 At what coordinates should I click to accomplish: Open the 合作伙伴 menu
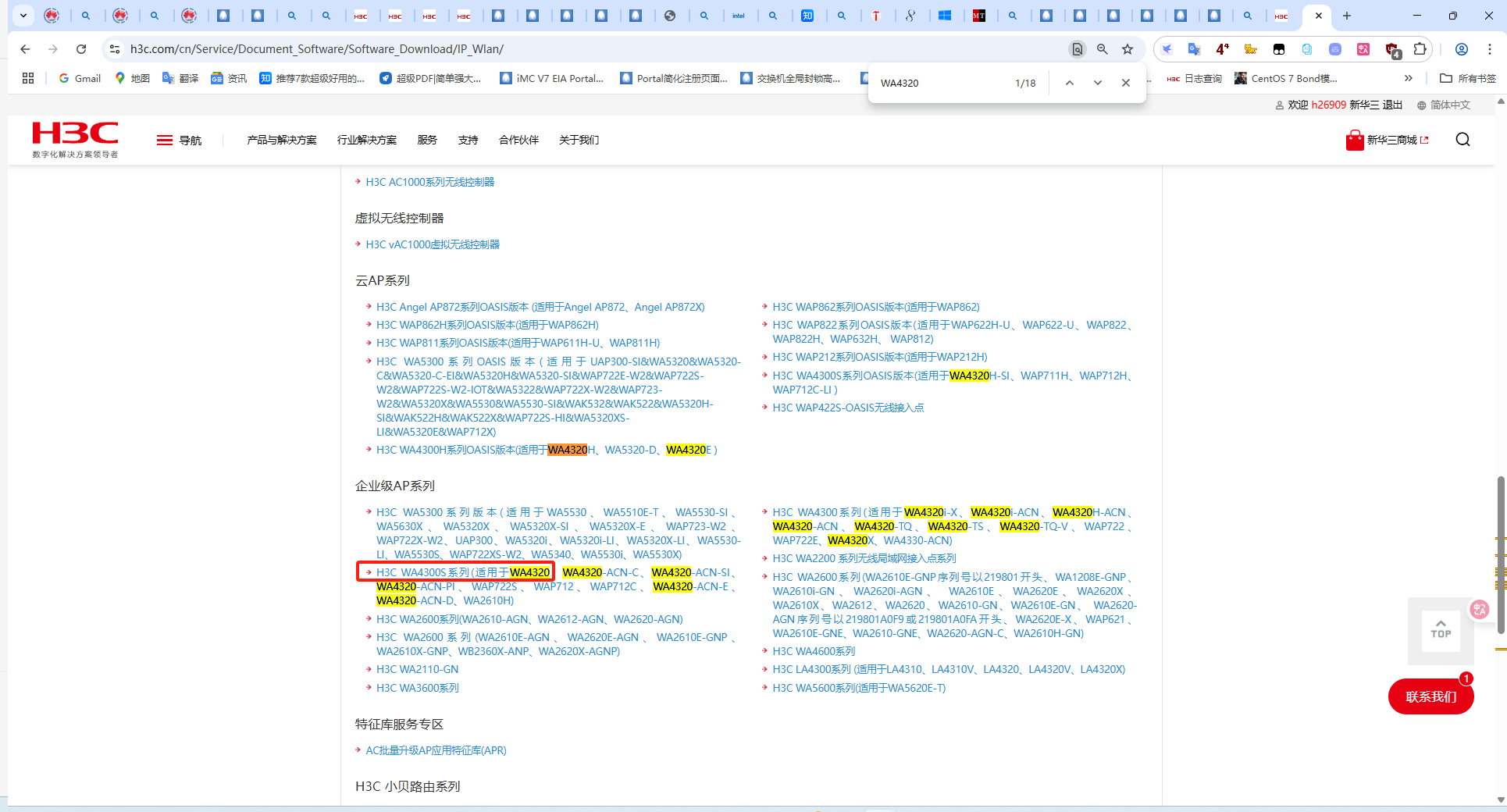519,141
